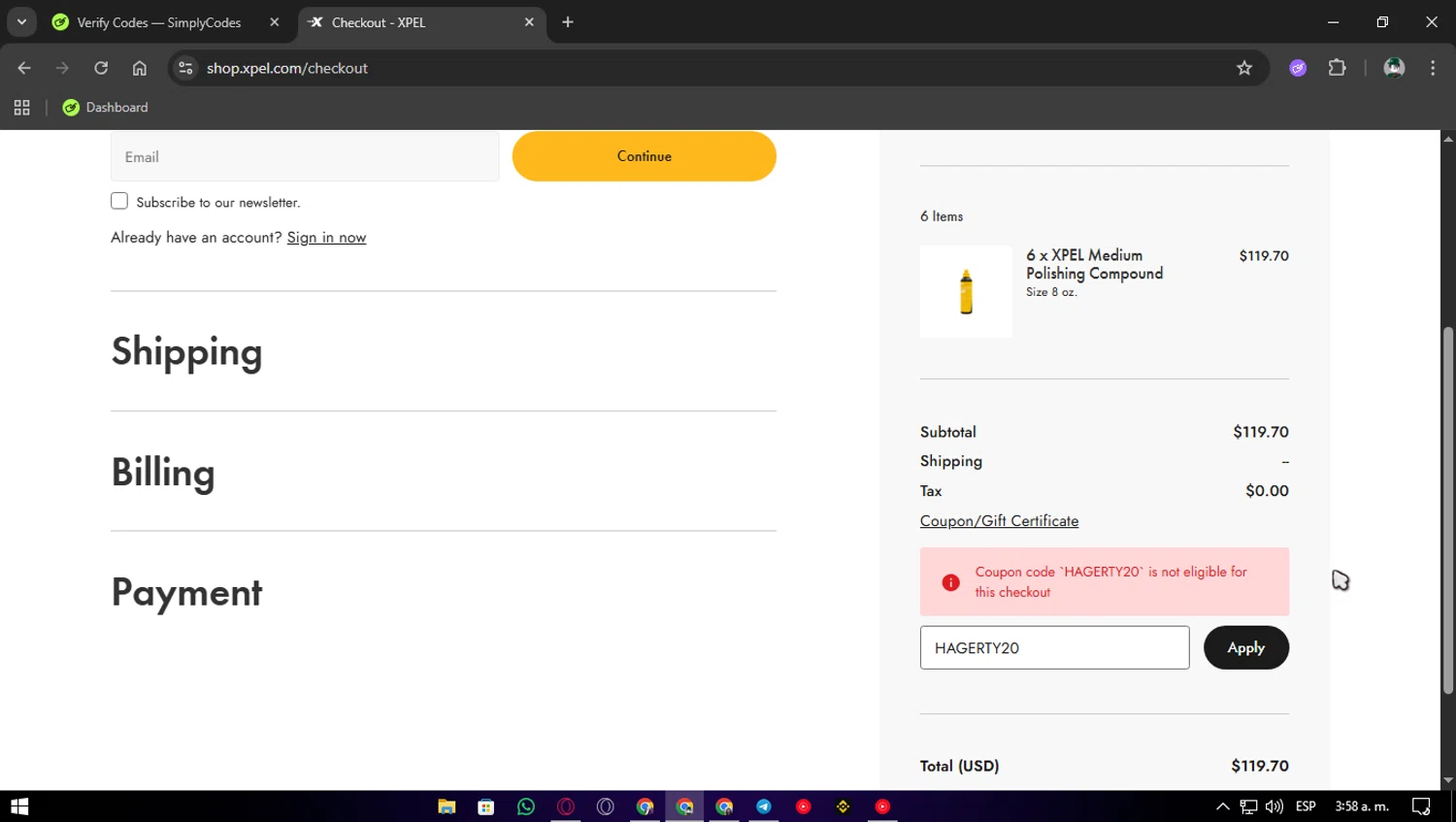Click the page's vertical scrollbar thumb

click(1448, 510)
